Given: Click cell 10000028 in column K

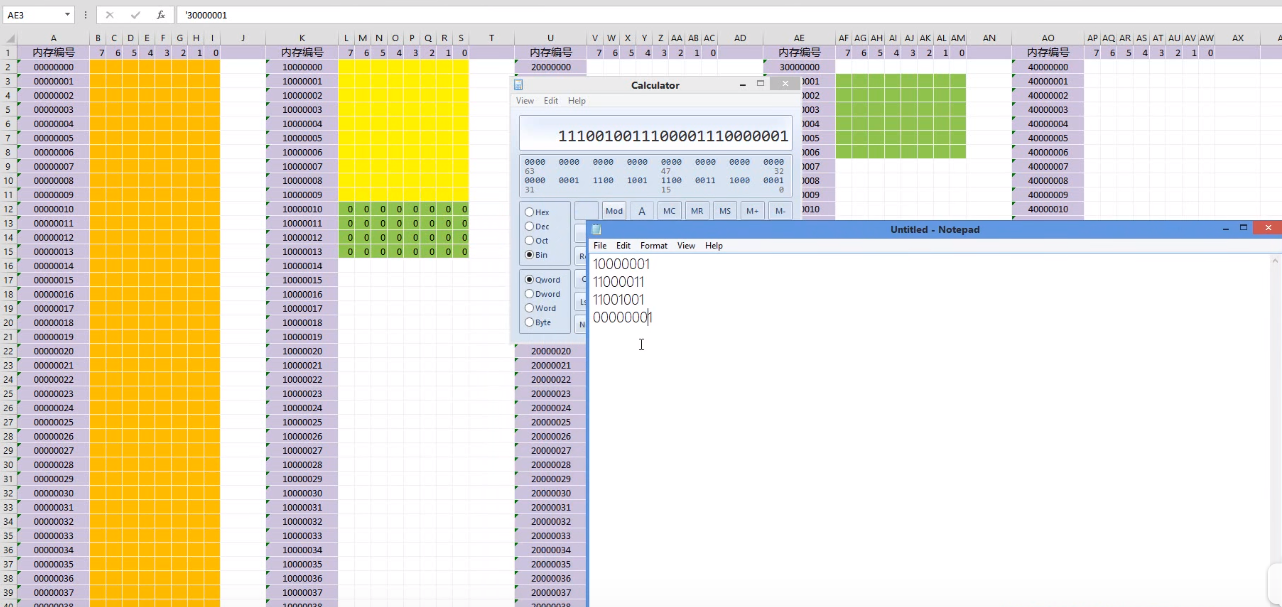Looking at the screenshot, I should [302, 465].
